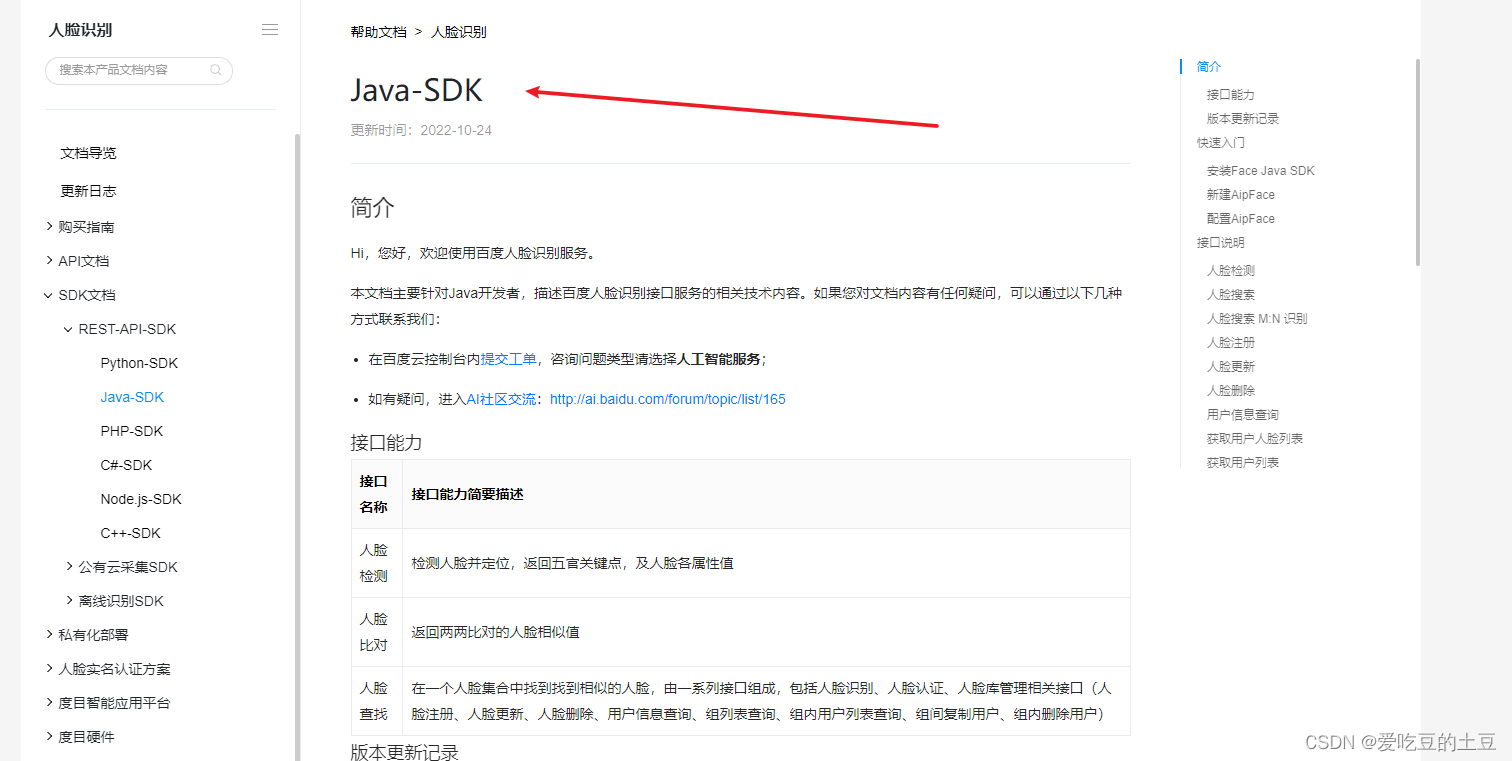Expand the 购买指南 chevron

50,227
